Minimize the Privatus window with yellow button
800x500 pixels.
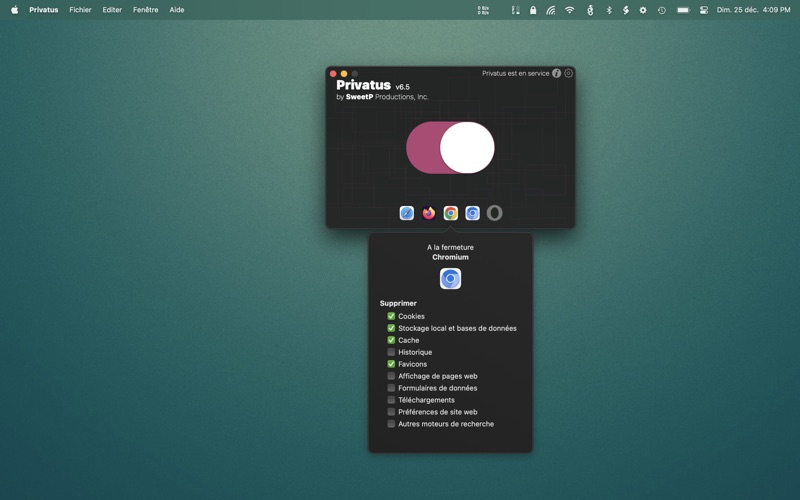click(344, 73)
